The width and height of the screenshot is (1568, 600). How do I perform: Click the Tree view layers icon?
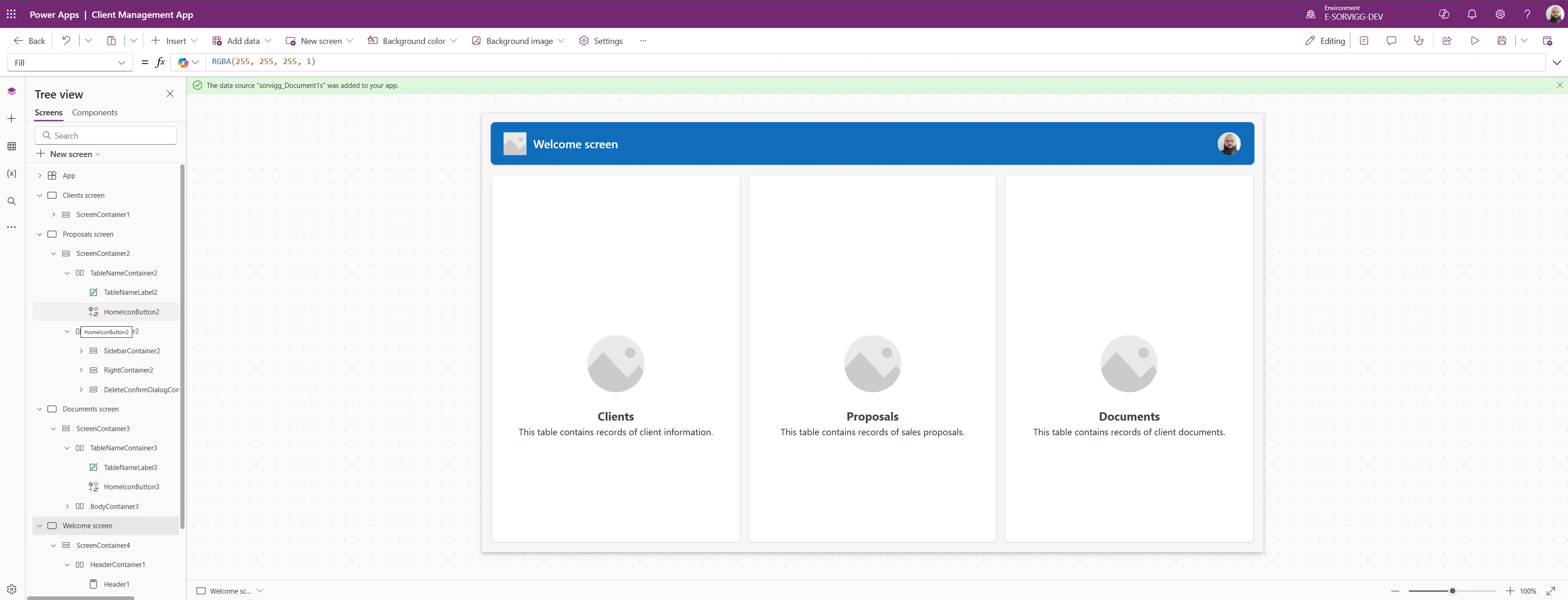(11, 91)
